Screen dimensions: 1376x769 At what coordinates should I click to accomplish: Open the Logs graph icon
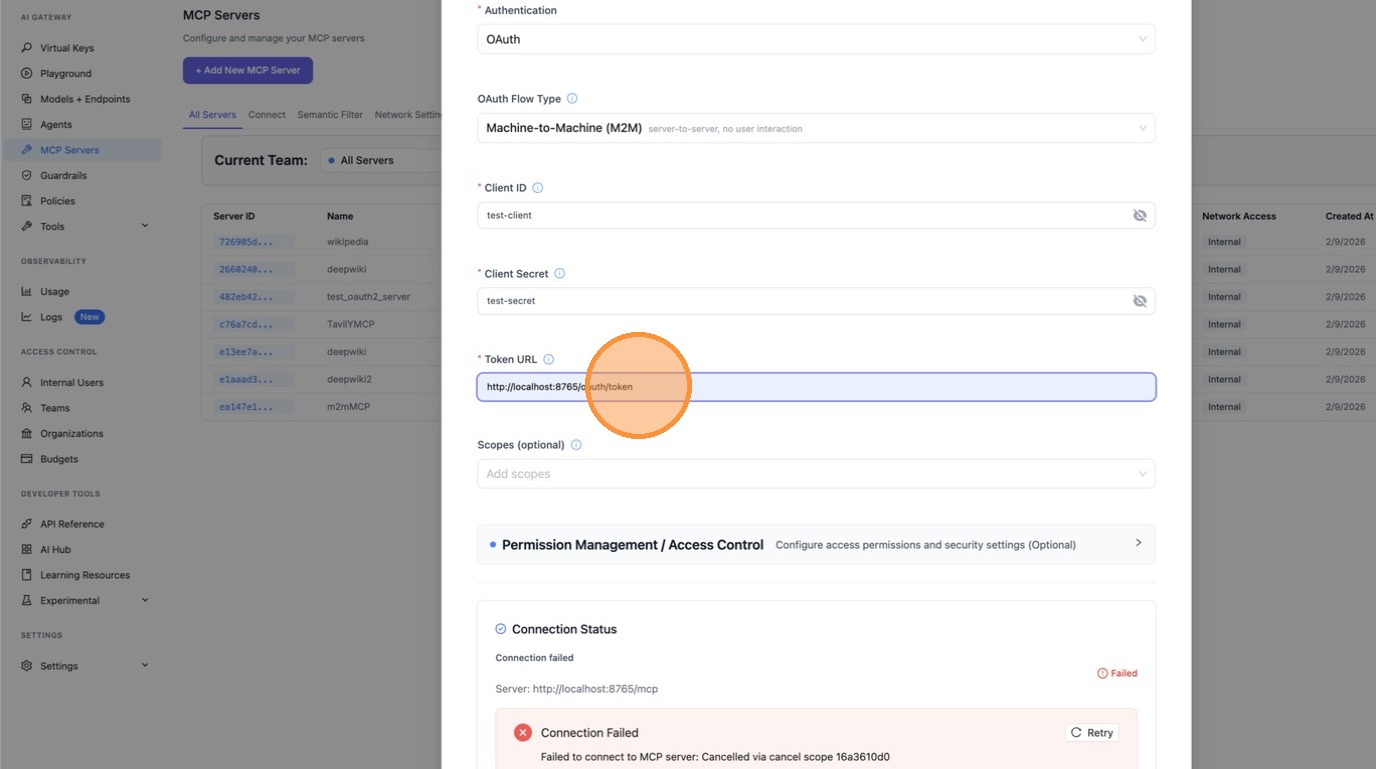(27, 317)
